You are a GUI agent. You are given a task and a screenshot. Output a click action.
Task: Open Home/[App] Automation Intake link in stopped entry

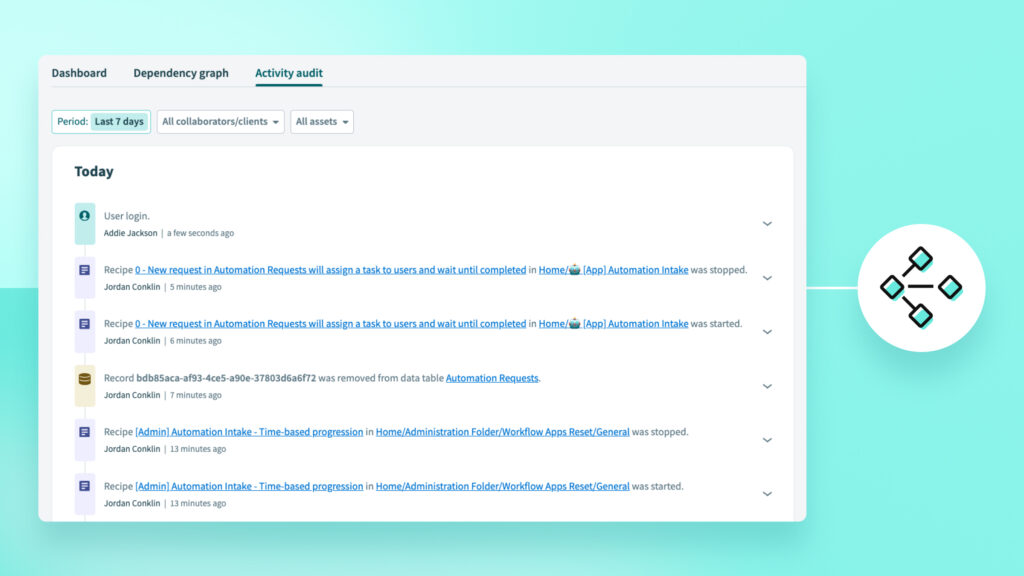click(613, 270)
